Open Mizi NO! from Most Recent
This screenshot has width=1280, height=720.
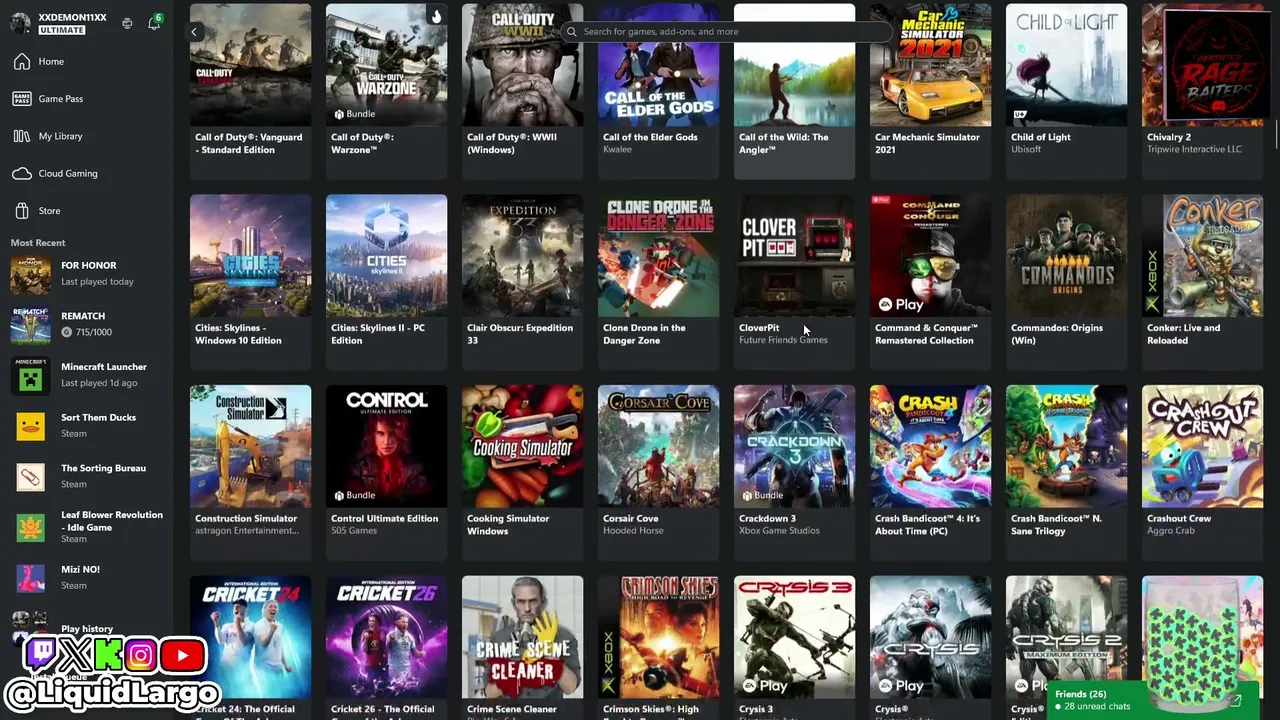pyautogui.click(x=87, y=578)
